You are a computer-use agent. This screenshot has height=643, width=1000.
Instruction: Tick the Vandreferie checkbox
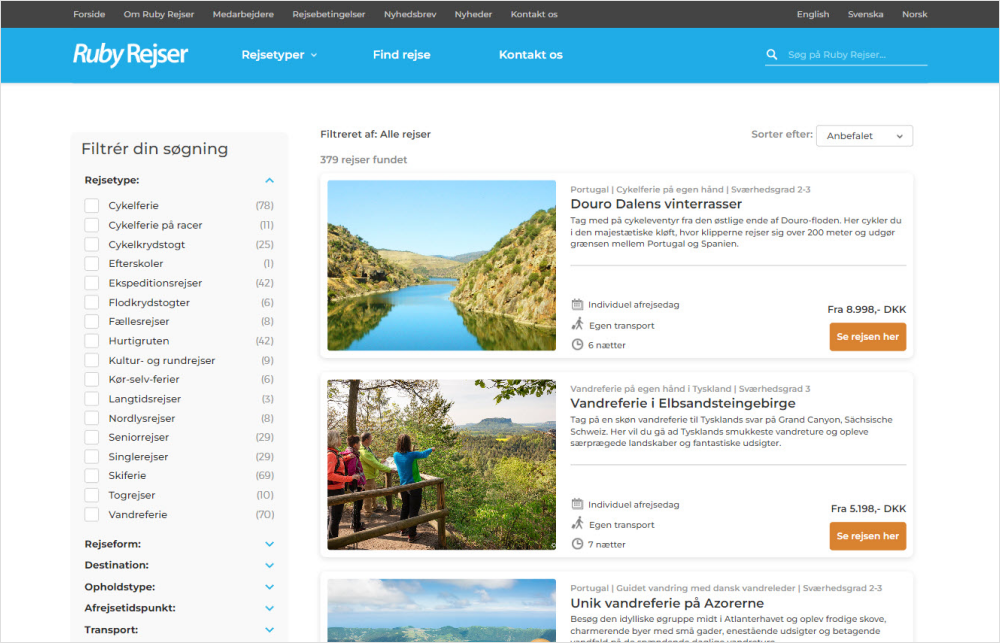(x=92, y=514)
